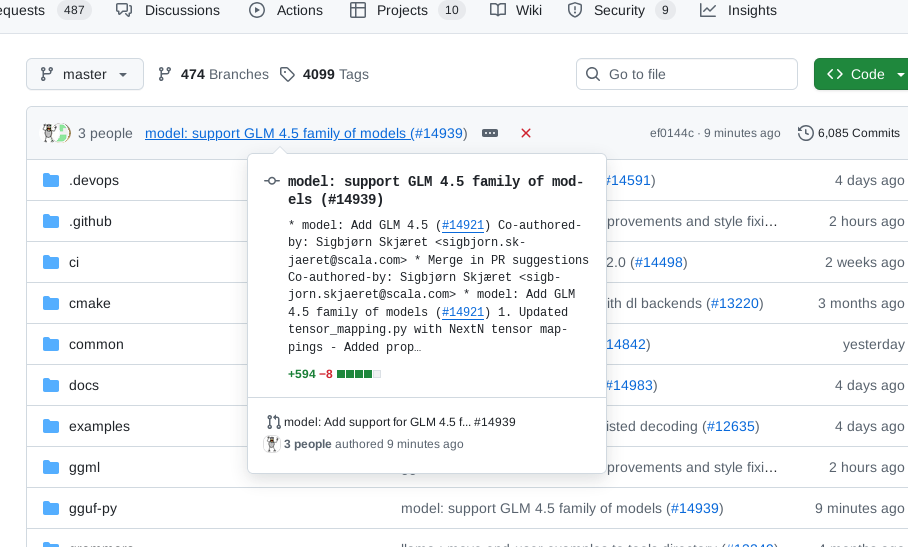Screen dimensions: 908x547
Task: Open #14983 link in docs row
Action: pyautogui.click(x=629, y=386)
